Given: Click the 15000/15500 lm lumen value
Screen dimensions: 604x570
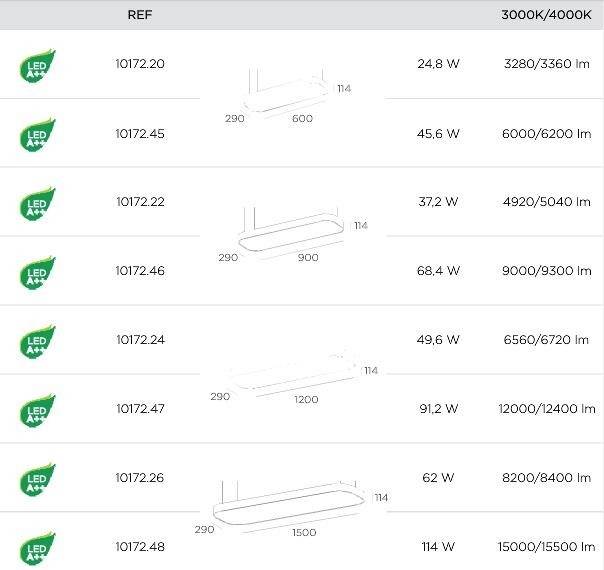Looking at the screenshot, I should click(546, 546).
